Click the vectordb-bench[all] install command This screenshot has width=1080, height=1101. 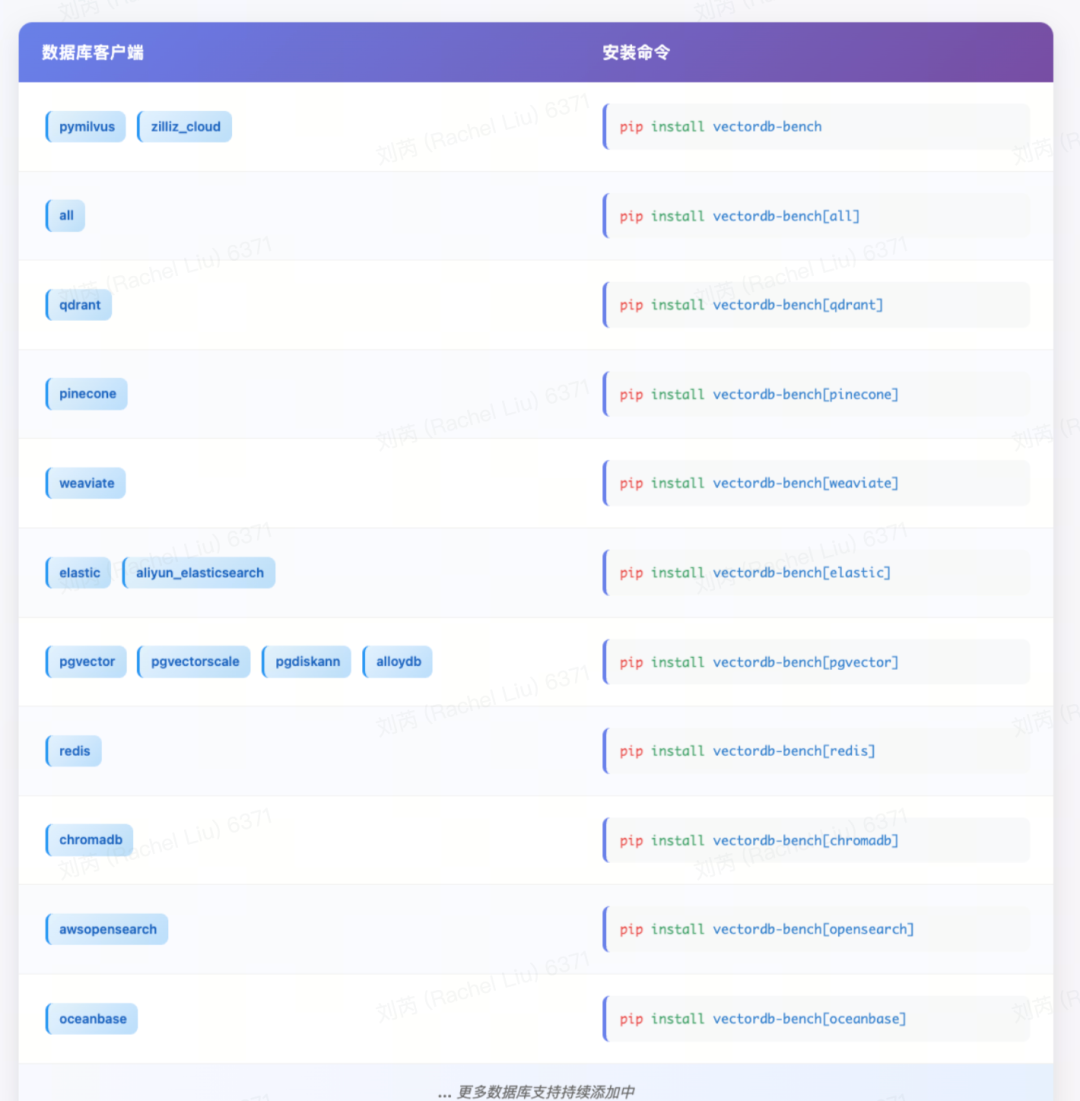[816, 216]
